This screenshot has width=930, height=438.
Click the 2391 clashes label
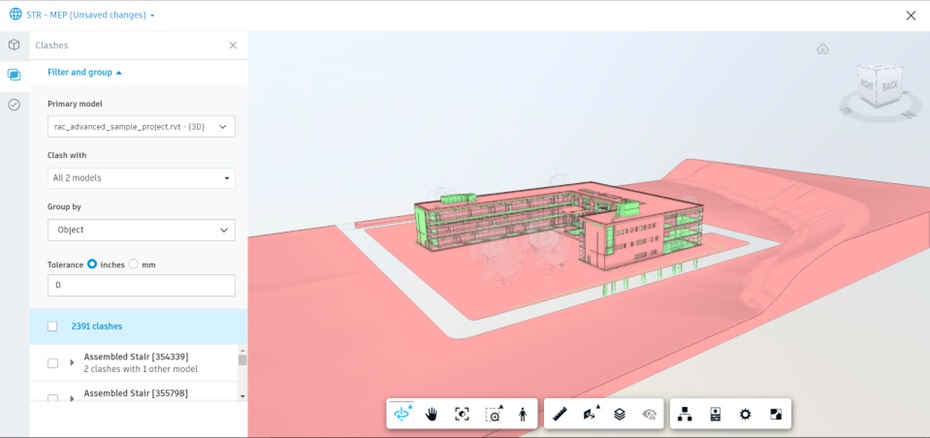[97, 326]
